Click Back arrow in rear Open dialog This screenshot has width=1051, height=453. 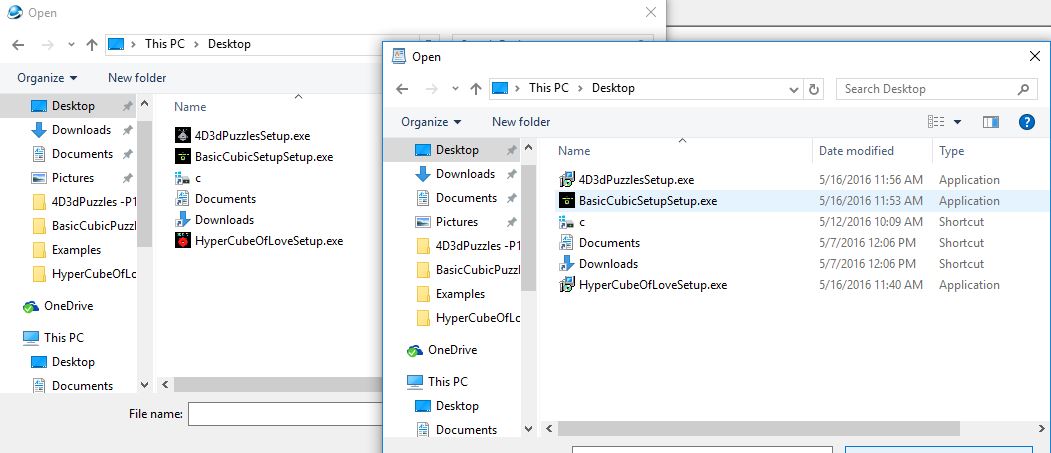(18, 45)
